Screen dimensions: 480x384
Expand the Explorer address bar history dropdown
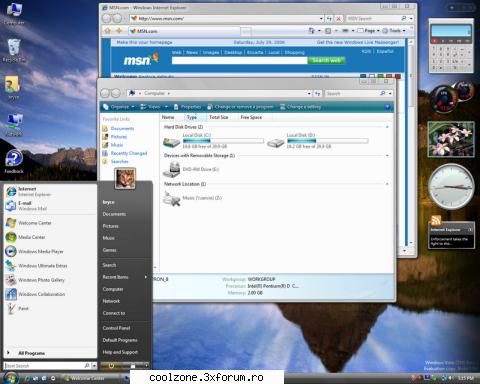pyautogui.click(x=309, y=94)
